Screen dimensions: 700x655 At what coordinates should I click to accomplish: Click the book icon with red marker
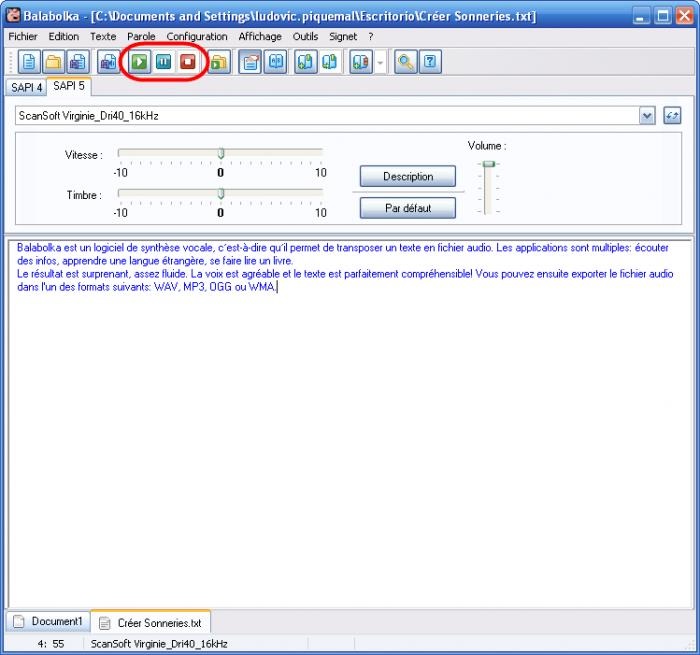361,62
